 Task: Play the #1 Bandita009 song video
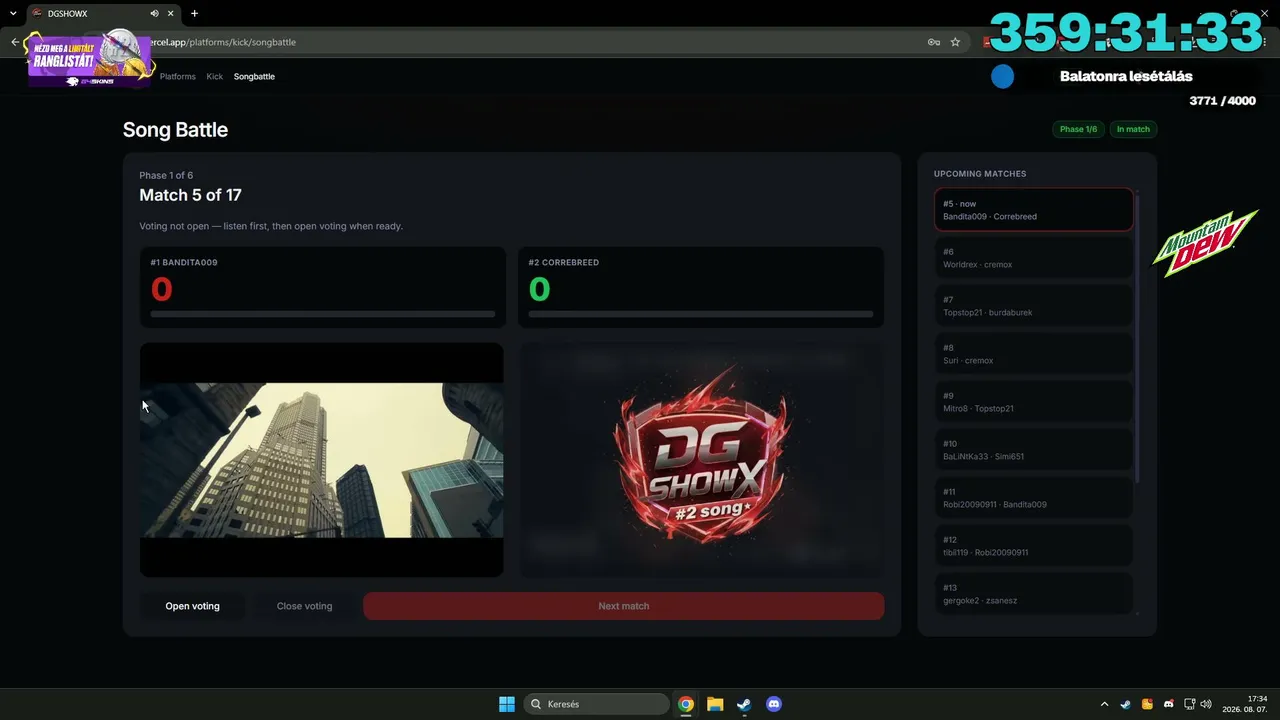[x=322, y=460]
